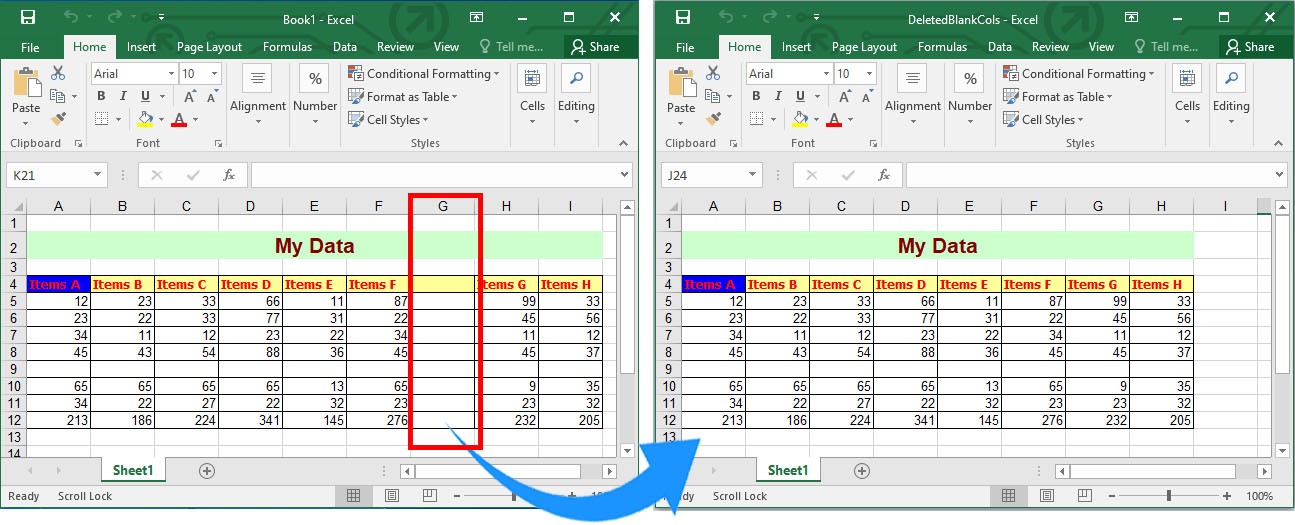Open Formulas tab in Book1 window
Image resolution: width=1295 pixels, height=525 pixels.
click(287, 47)
